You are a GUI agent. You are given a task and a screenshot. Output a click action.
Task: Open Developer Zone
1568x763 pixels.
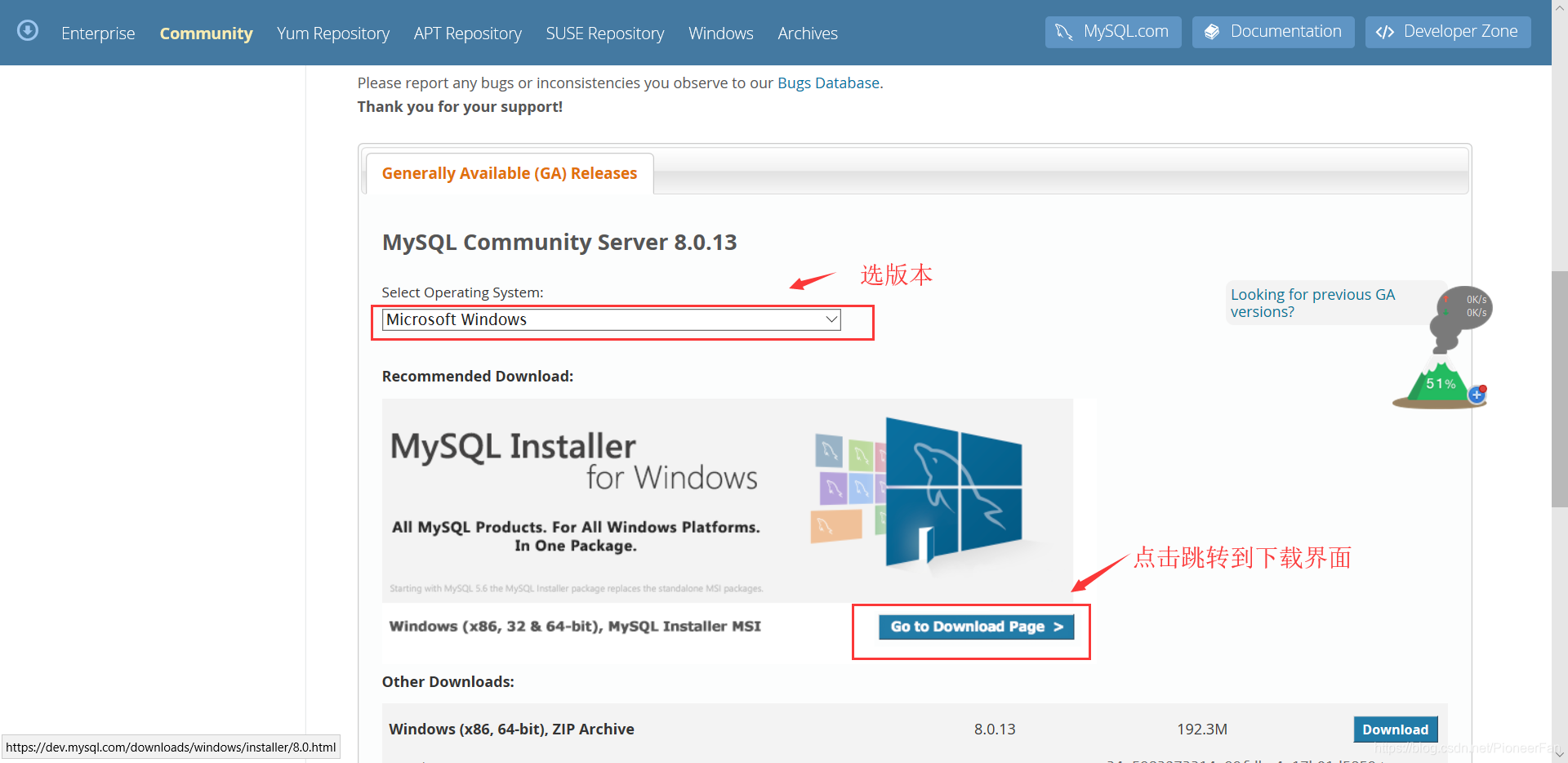click(x=1448, y=32)
